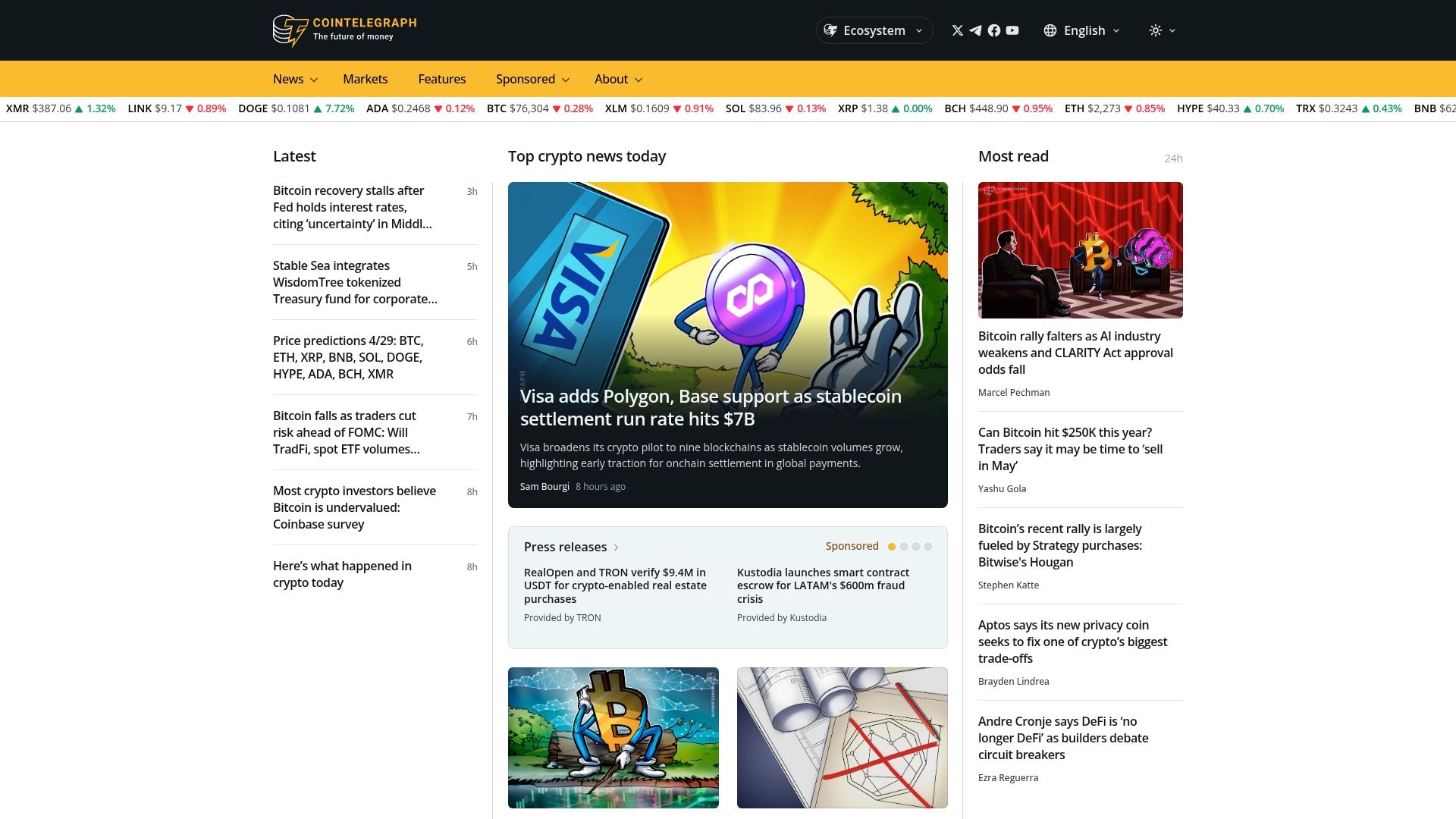Viewport: 1456px width, 819px height.
Task: Open Price predictions 4/29 article
Action: click(348, 357)
